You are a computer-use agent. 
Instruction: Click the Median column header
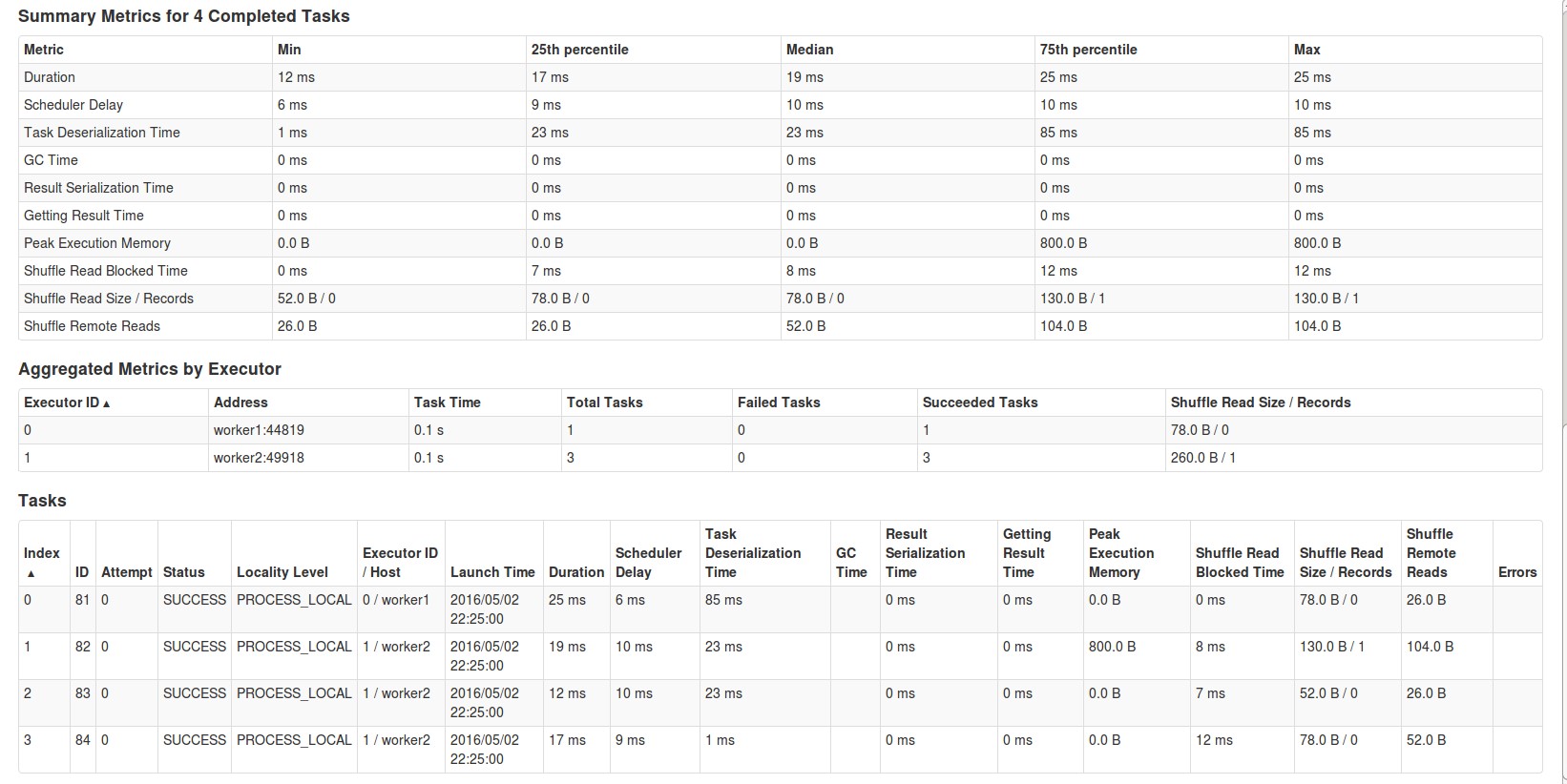click(809, 50)
